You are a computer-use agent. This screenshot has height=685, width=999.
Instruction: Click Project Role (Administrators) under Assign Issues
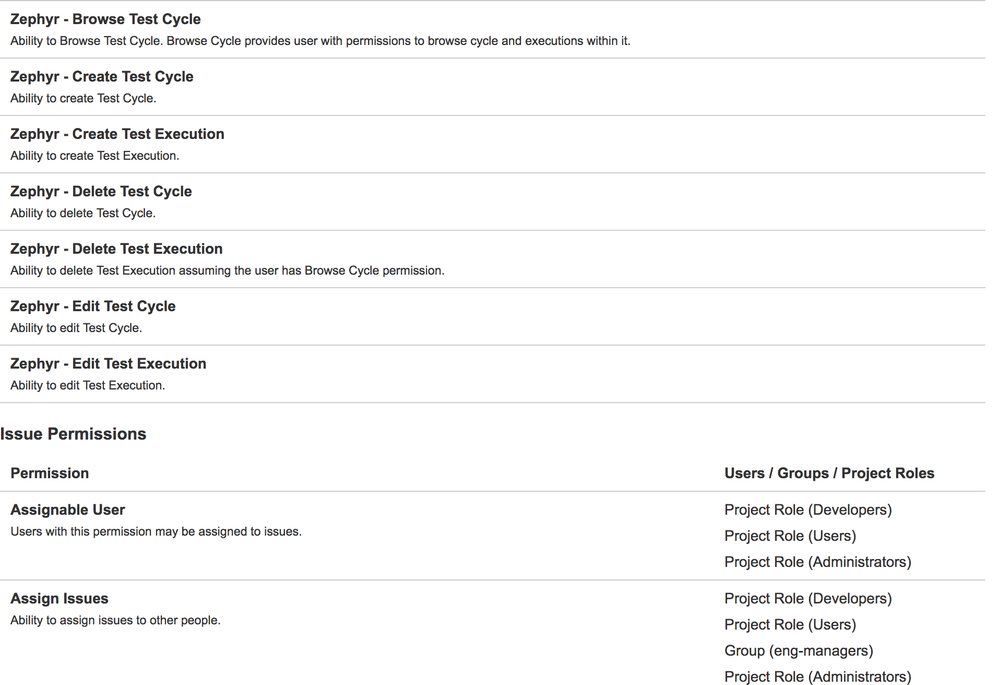tap(817, 676)
